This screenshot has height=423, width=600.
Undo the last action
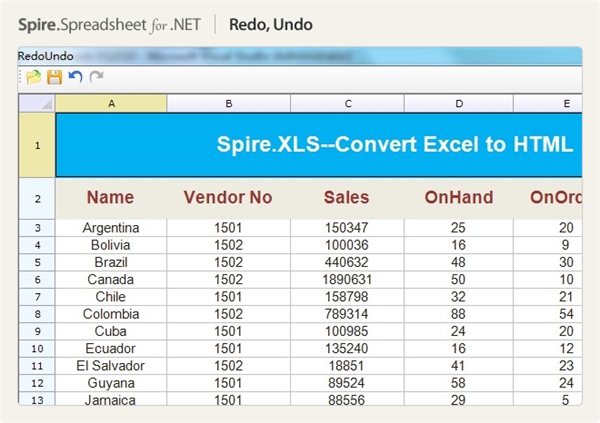(x=75, y=77)
